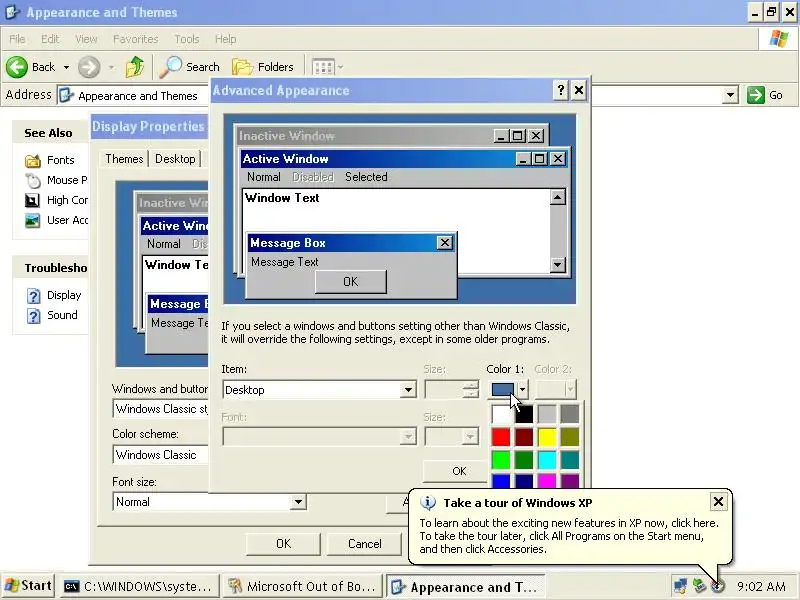Open User Account Picture in See Also
Image resolution: width=800 pixels, height=600 pixels.
pyautogui.click(x=56, y=220)
